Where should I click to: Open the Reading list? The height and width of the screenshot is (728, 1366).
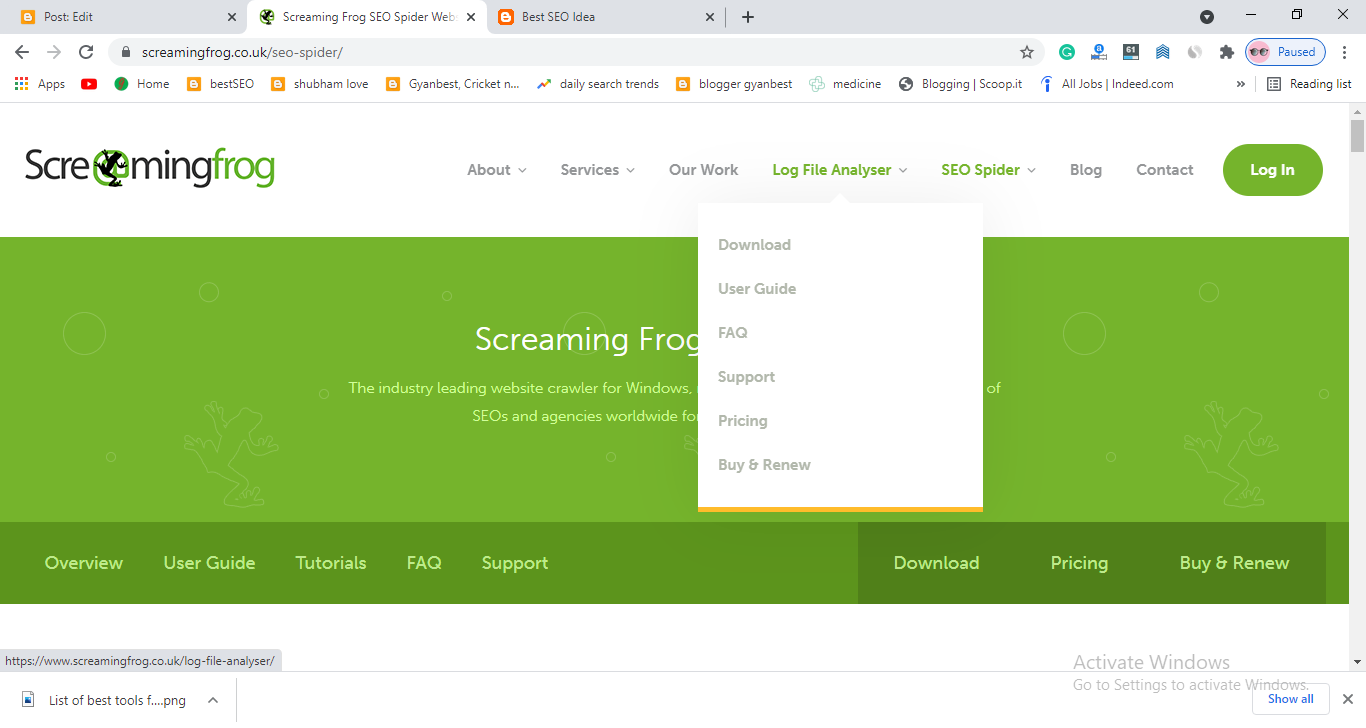click(x=1309, y=84)
